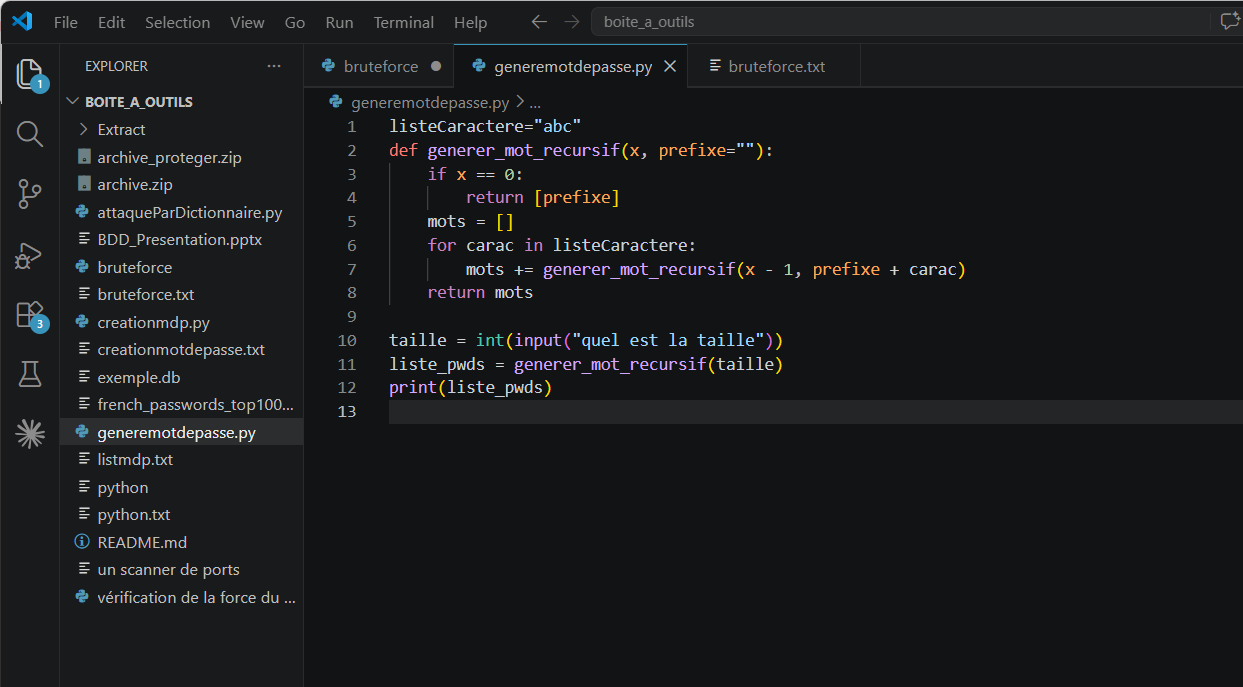Click the EXPLORER panel title
Viewport: 1243px width, 687px height.
pyautogui.click(x=116, y=66)
